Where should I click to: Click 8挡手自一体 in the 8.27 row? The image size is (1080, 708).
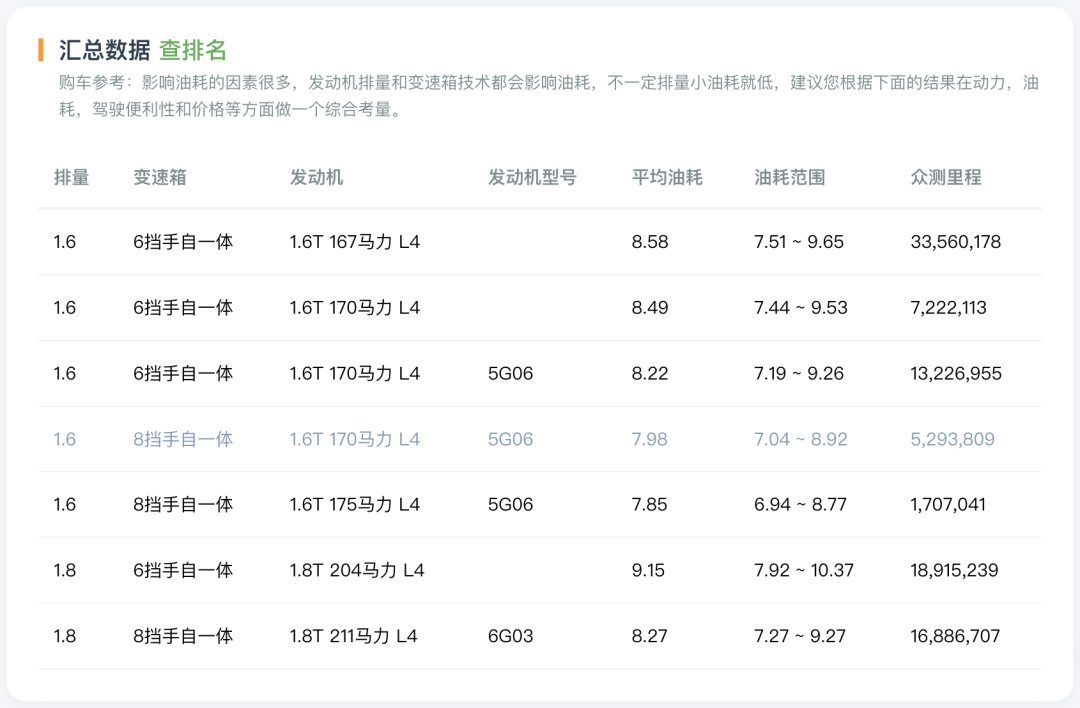pos(183,636)
